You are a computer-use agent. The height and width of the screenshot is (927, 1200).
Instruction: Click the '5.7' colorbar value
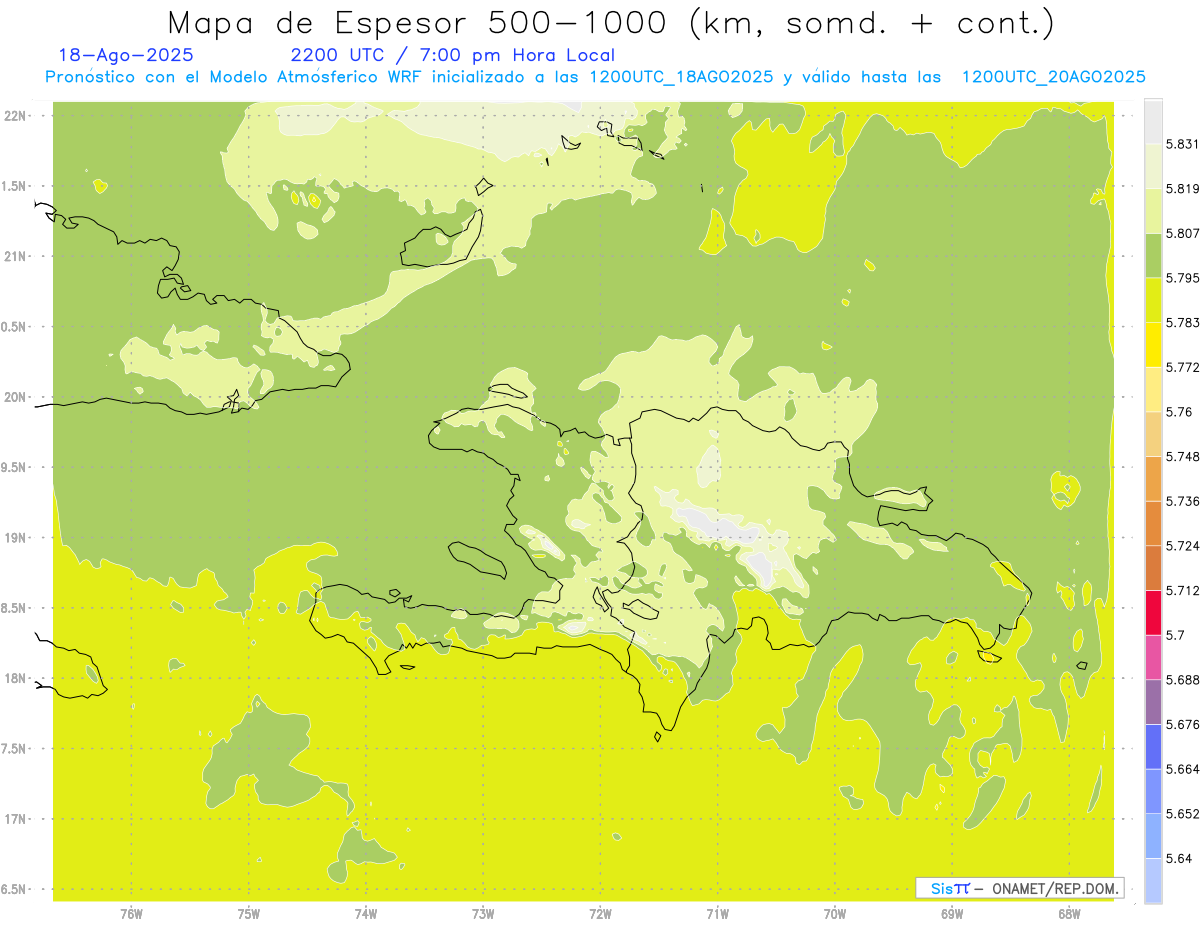pos(1175,635)
